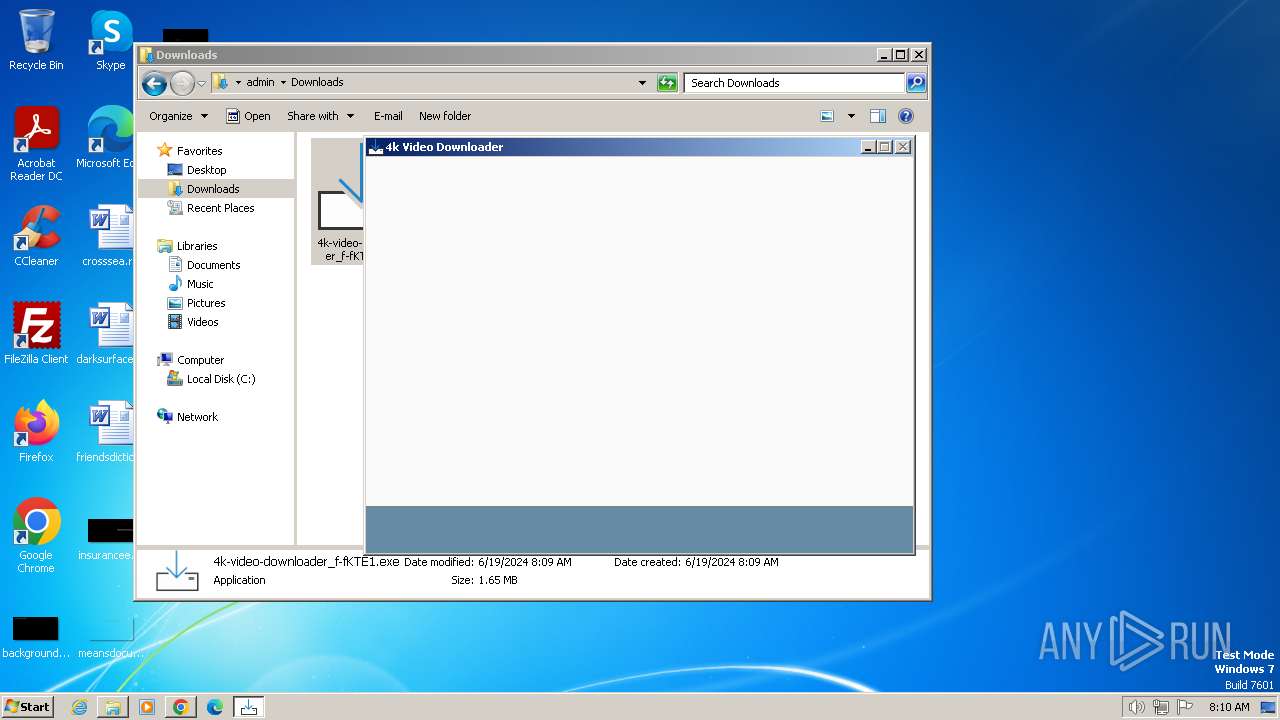Click the 4k Video Downloader taskbar button
1280x720 pixels.
[x=249, y=707]
